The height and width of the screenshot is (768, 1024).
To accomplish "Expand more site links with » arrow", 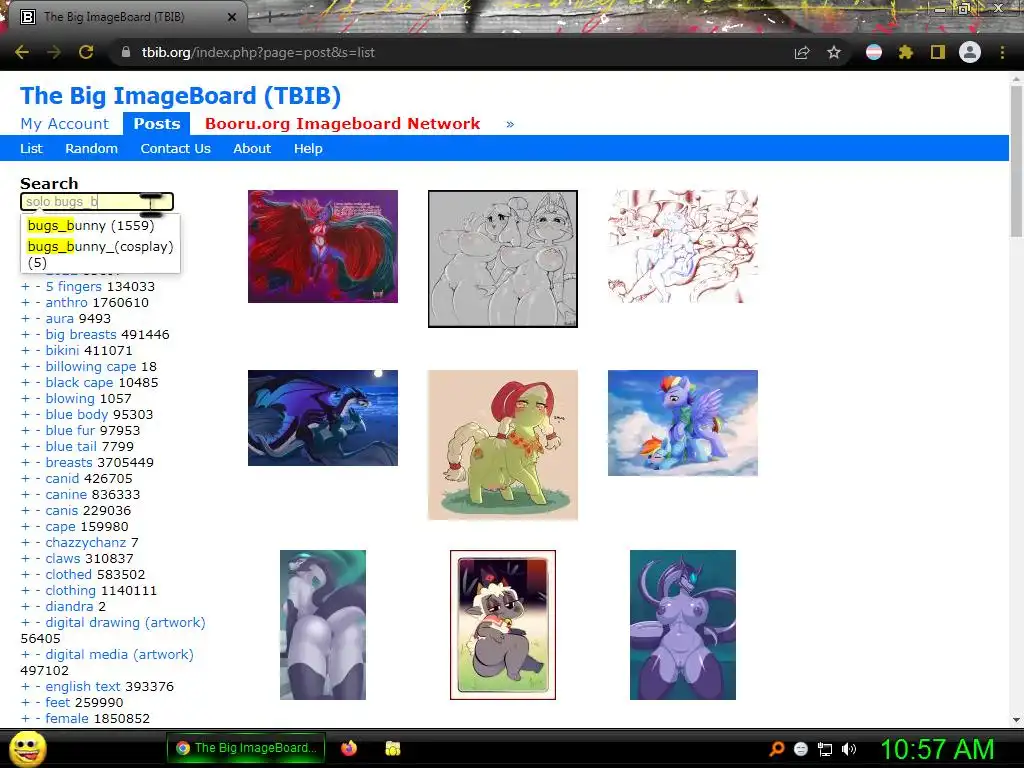I will [x=510, y=123].
